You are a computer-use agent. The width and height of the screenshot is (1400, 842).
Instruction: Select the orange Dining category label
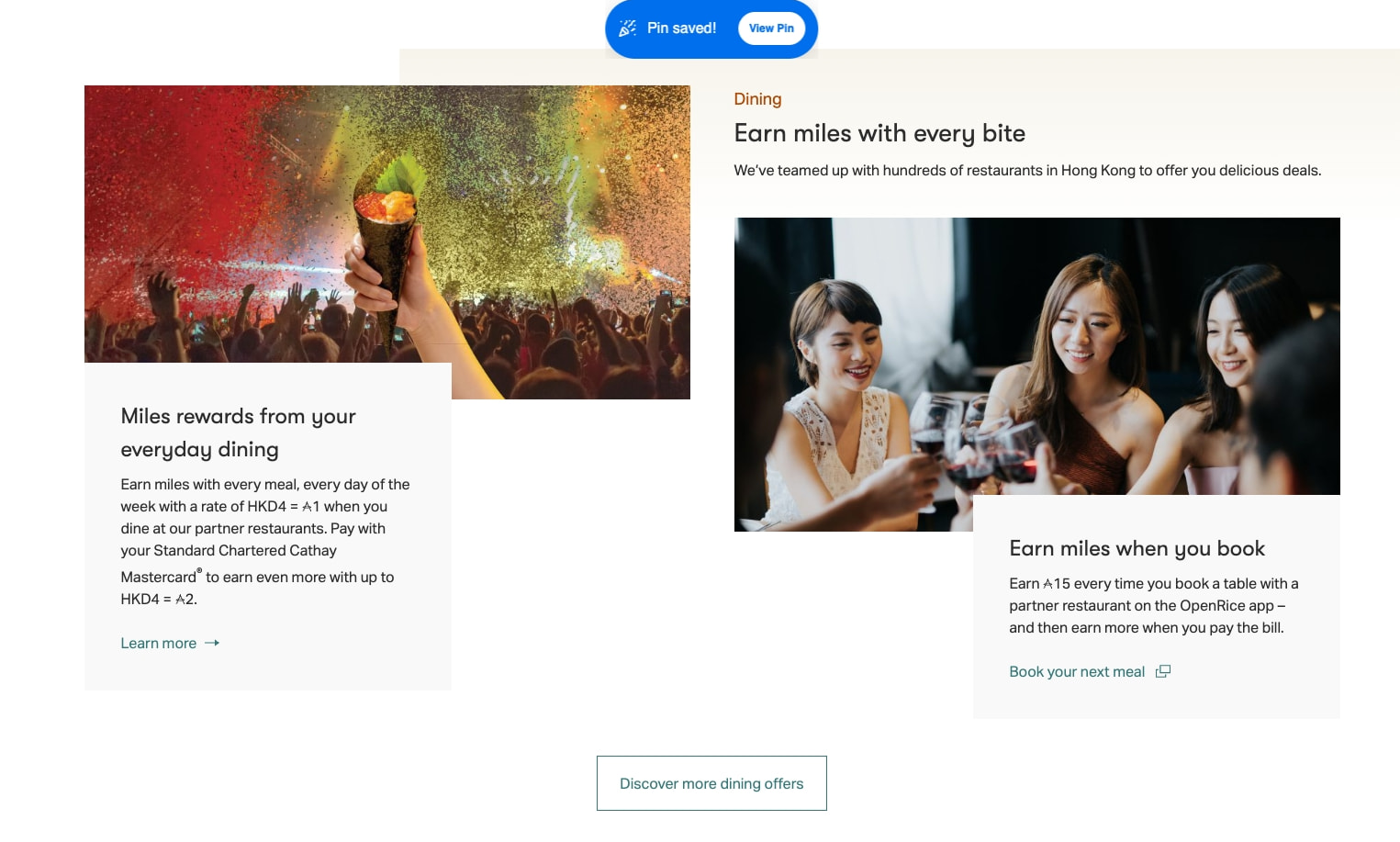[757, 99]
